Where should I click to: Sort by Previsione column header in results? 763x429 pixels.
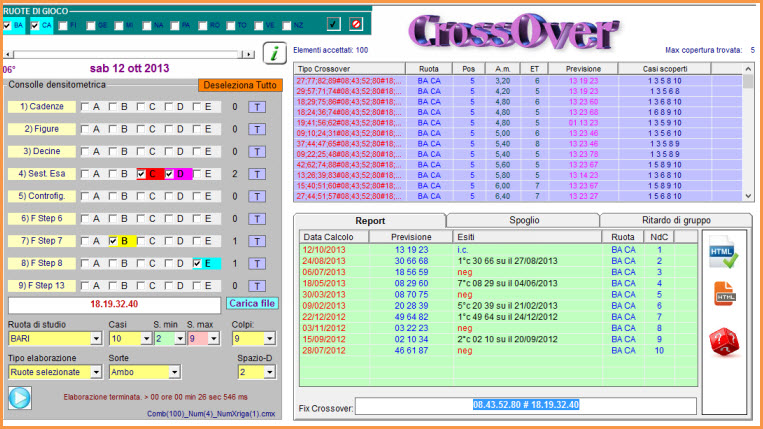583,69
